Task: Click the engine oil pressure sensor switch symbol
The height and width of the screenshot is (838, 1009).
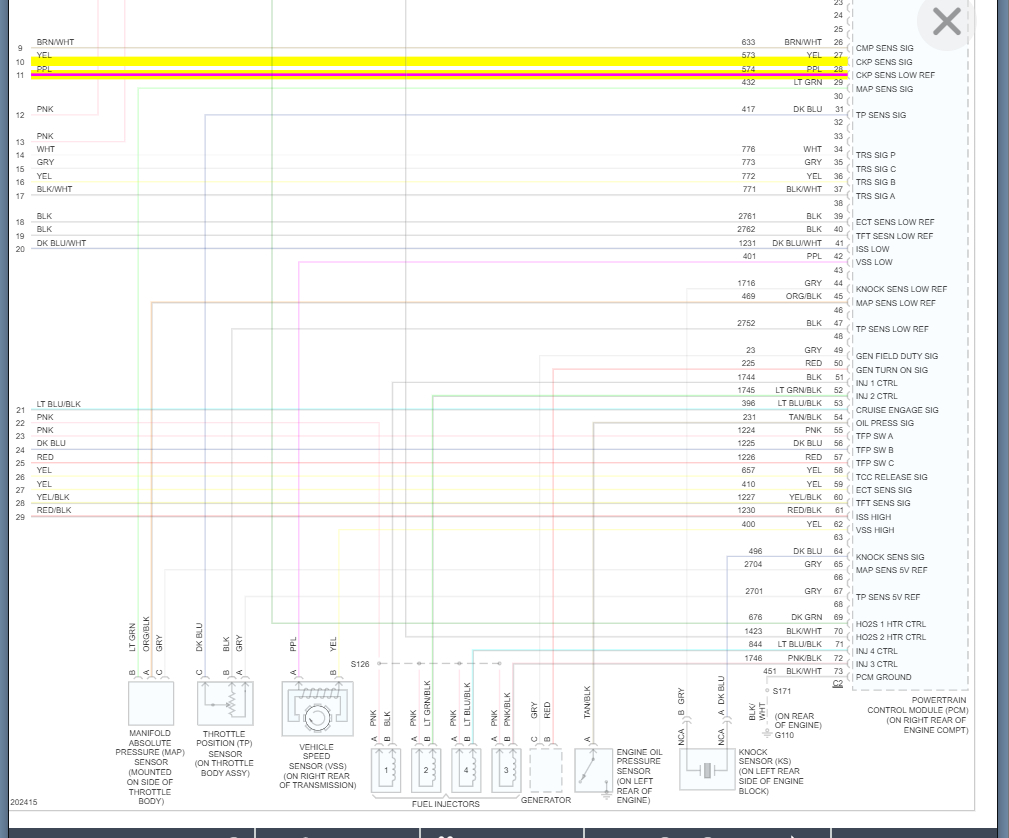Action: [x=593, y=771]
